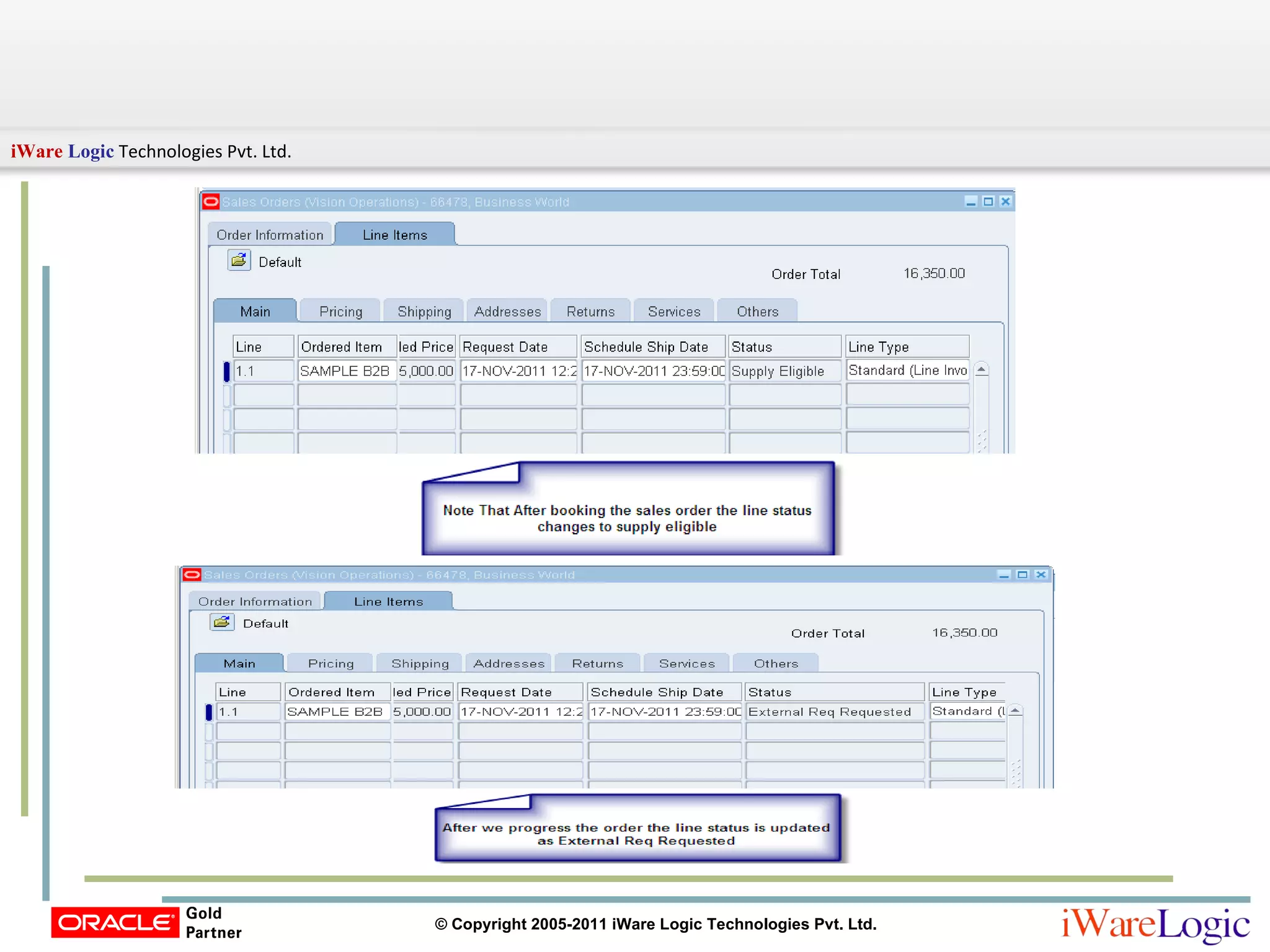Click Order Total 16,350.00 in upper window

click(934, 273)
